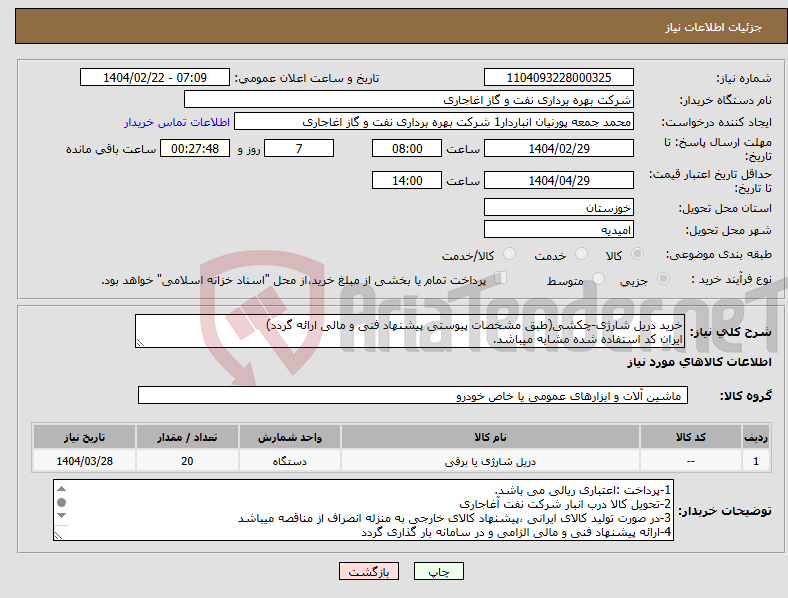788x598 pixels.
Task: Click the item name cell دریل شارژی یا برقی
Action: [x=490, y=461]
